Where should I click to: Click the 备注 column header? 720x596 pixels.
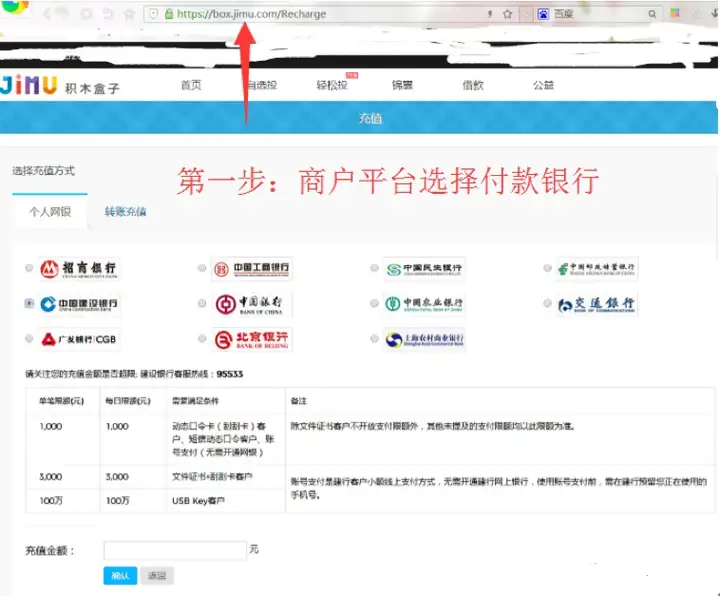[x=298, y=401]
